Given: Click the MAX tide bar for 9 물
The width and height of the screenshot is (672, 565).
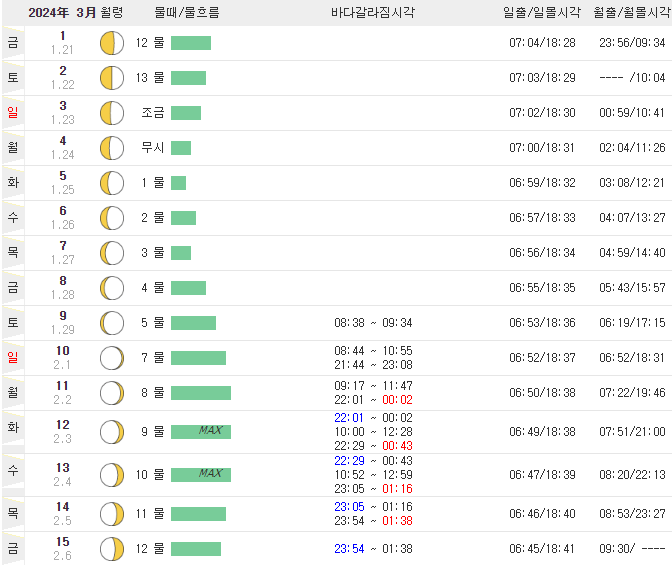Looking at the screenshot, I should 201,432.
